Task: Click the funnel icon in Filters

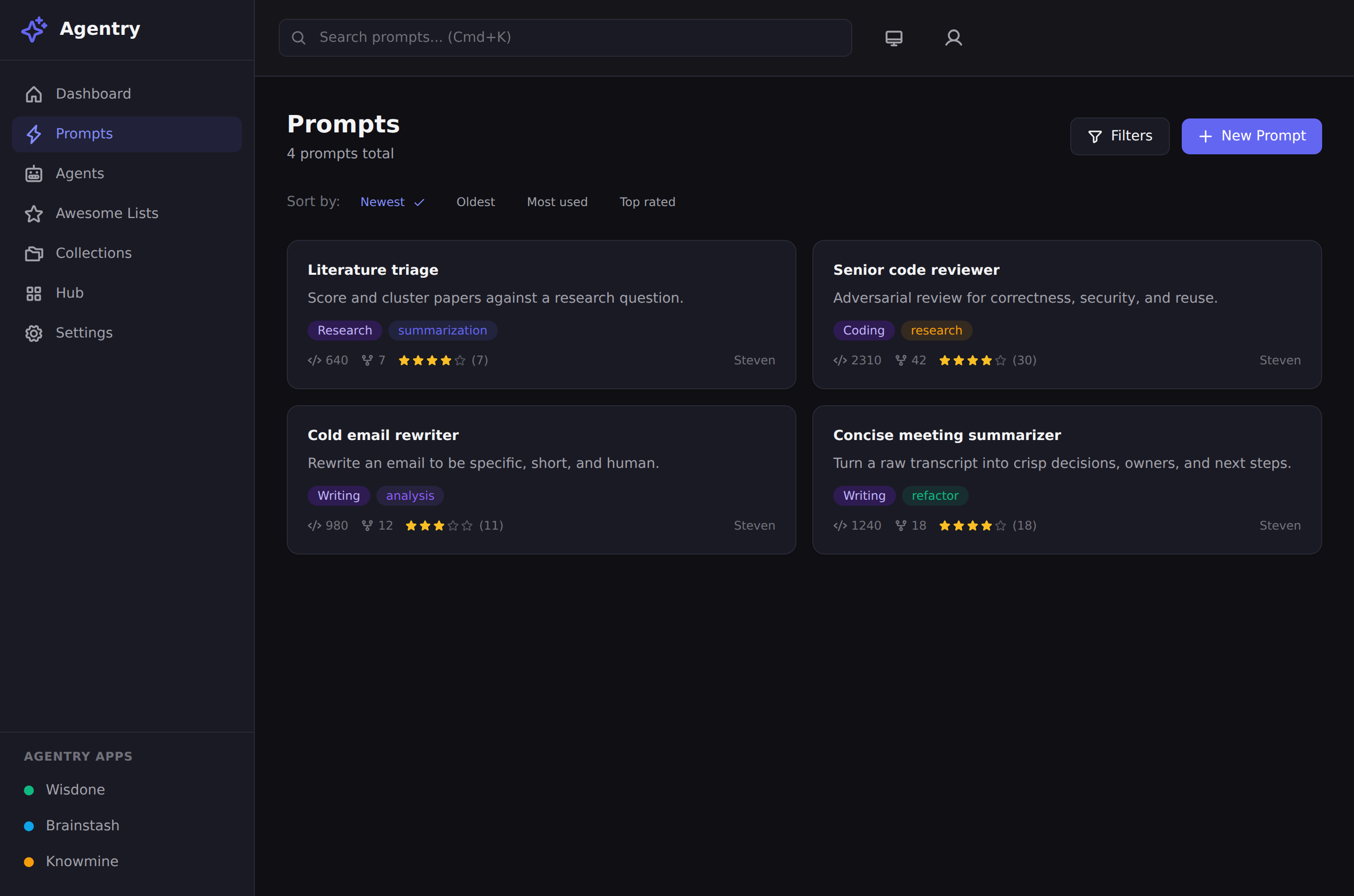Action: 1095,136
